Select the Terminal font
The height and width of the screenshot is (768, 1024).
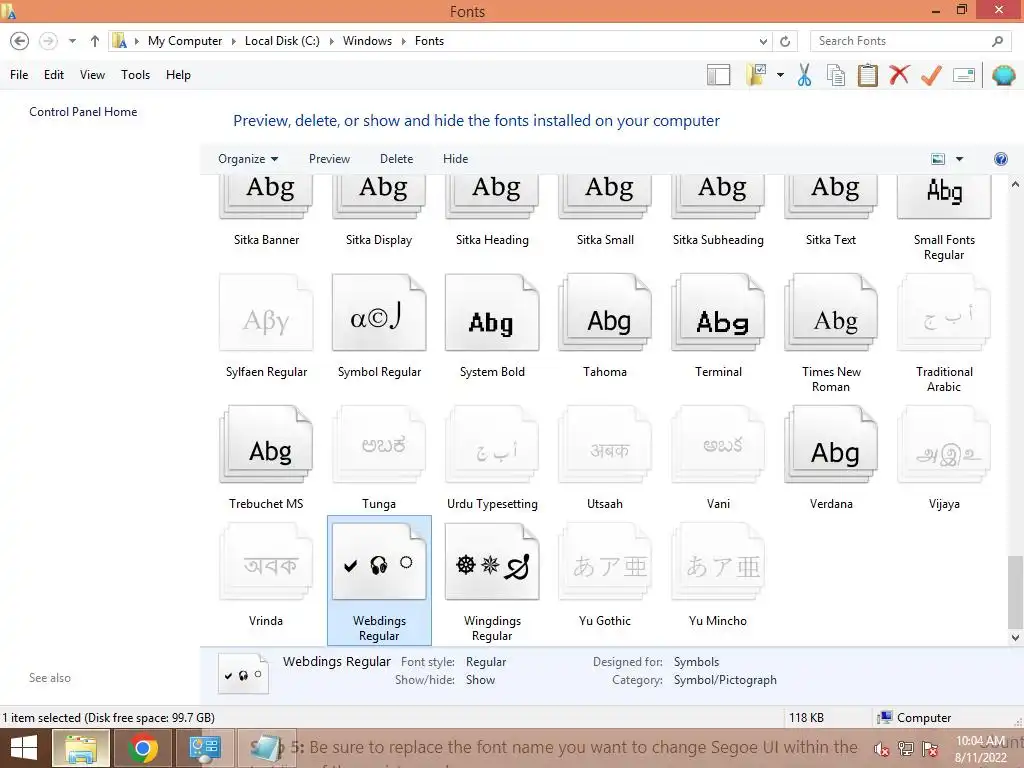[718, 326]
